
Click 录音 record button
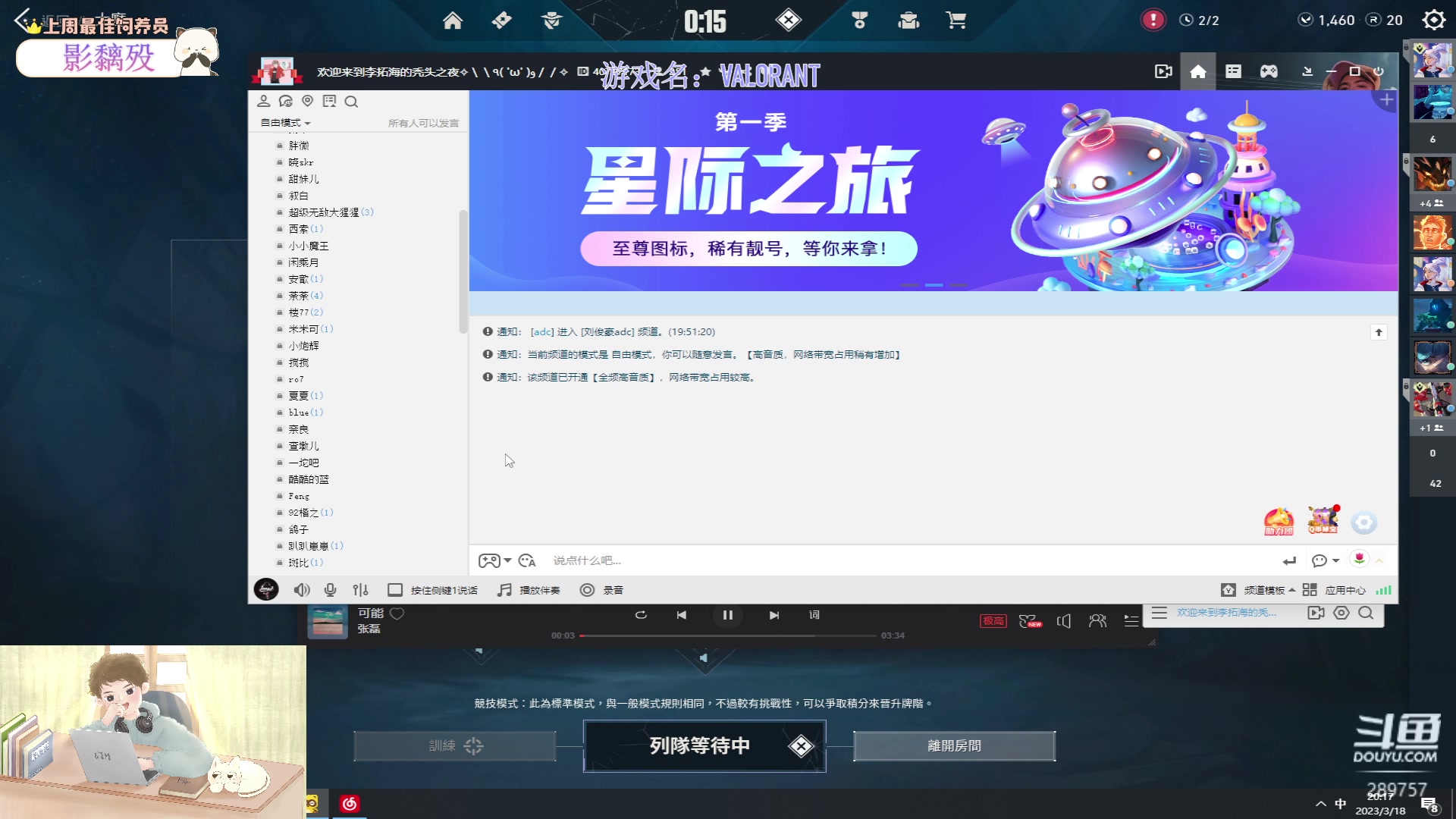coord(601,590)
